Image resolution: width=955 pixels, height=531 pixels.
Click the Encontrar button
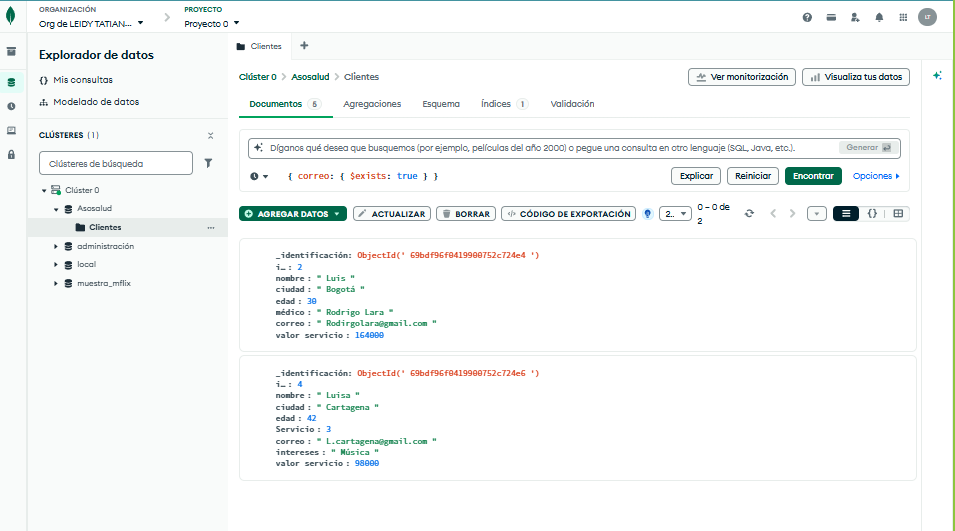click(812, 176)
